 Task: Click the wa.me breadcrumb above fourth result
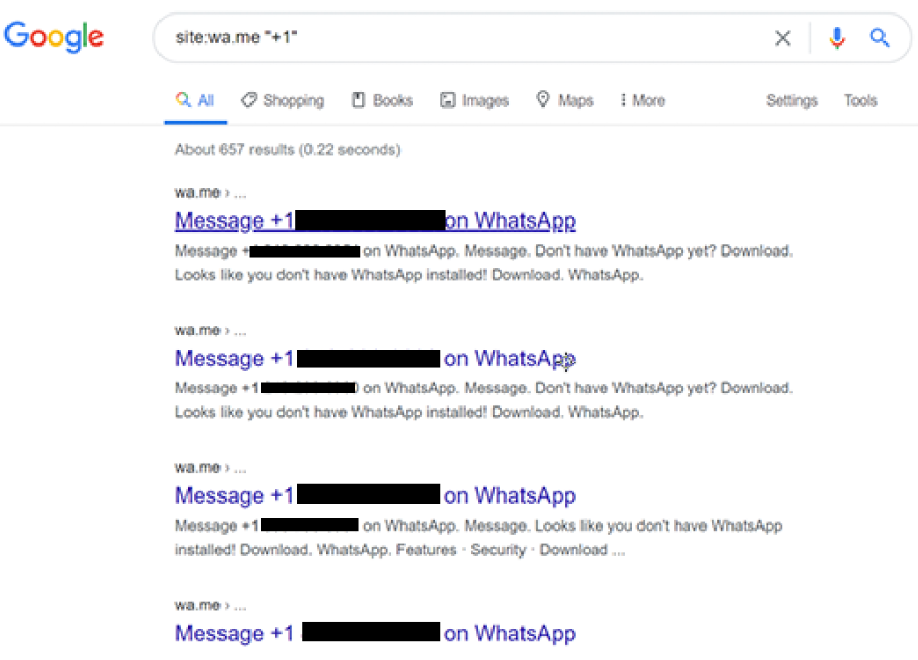[210, 605]
